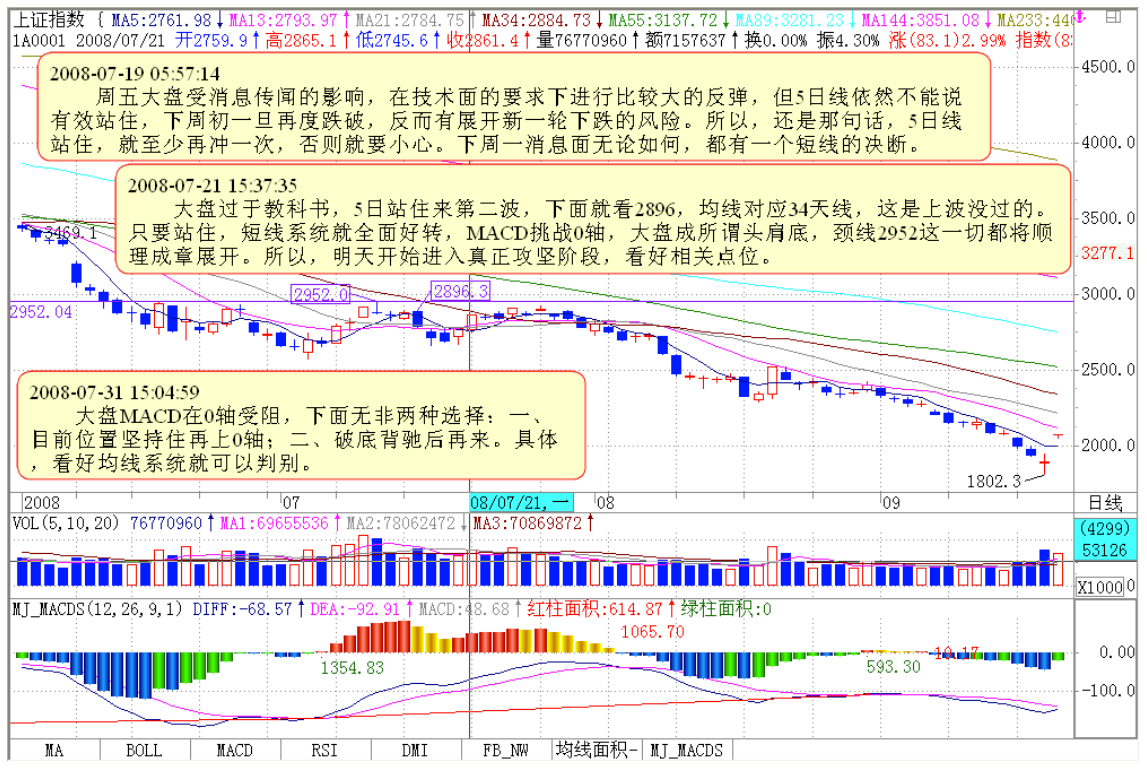This screenshot has width=1147, height=770.
Task: Click the pink up-down arrows icon at top right
Action: point(1081,17)
